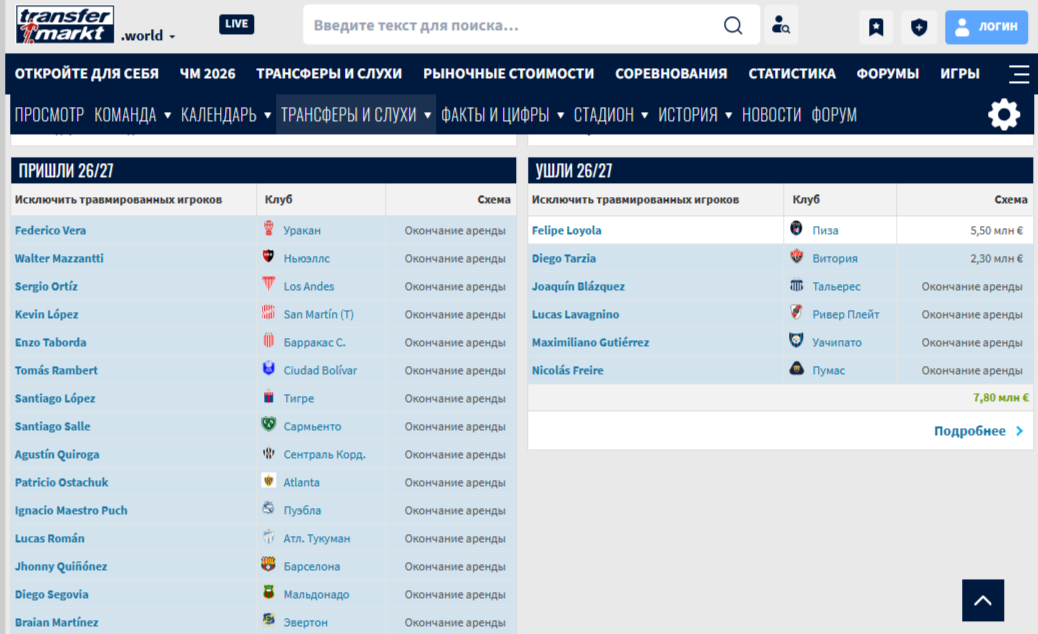Click the Сентраль Корд. club crest
The height and width of the screenshot is (634, 1038).
tap(269, 453)
